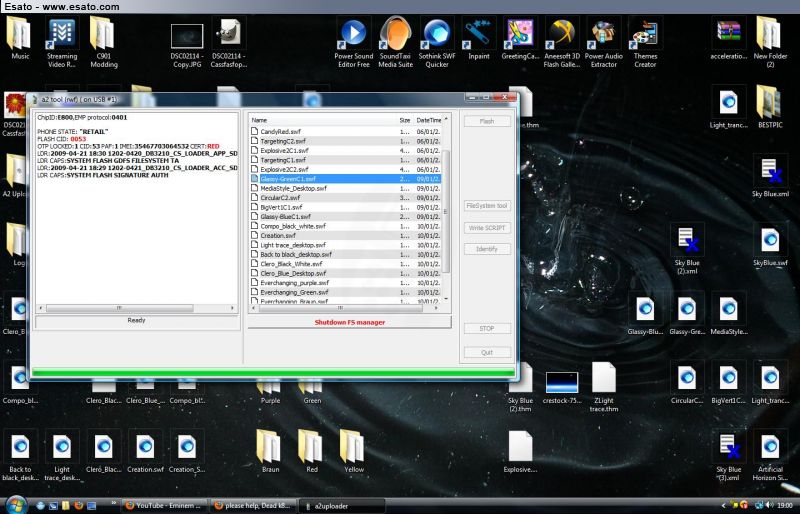Launch Power Sound Editor Free
Image resolution: width=800 pixels, height=514 pixels.
coord(354,42)
